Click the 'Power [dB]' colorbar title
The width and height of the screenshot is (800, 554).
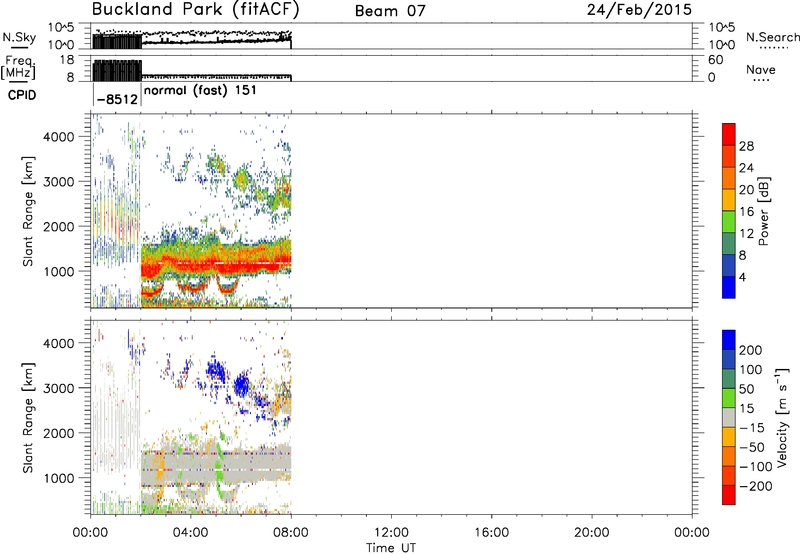763,211
